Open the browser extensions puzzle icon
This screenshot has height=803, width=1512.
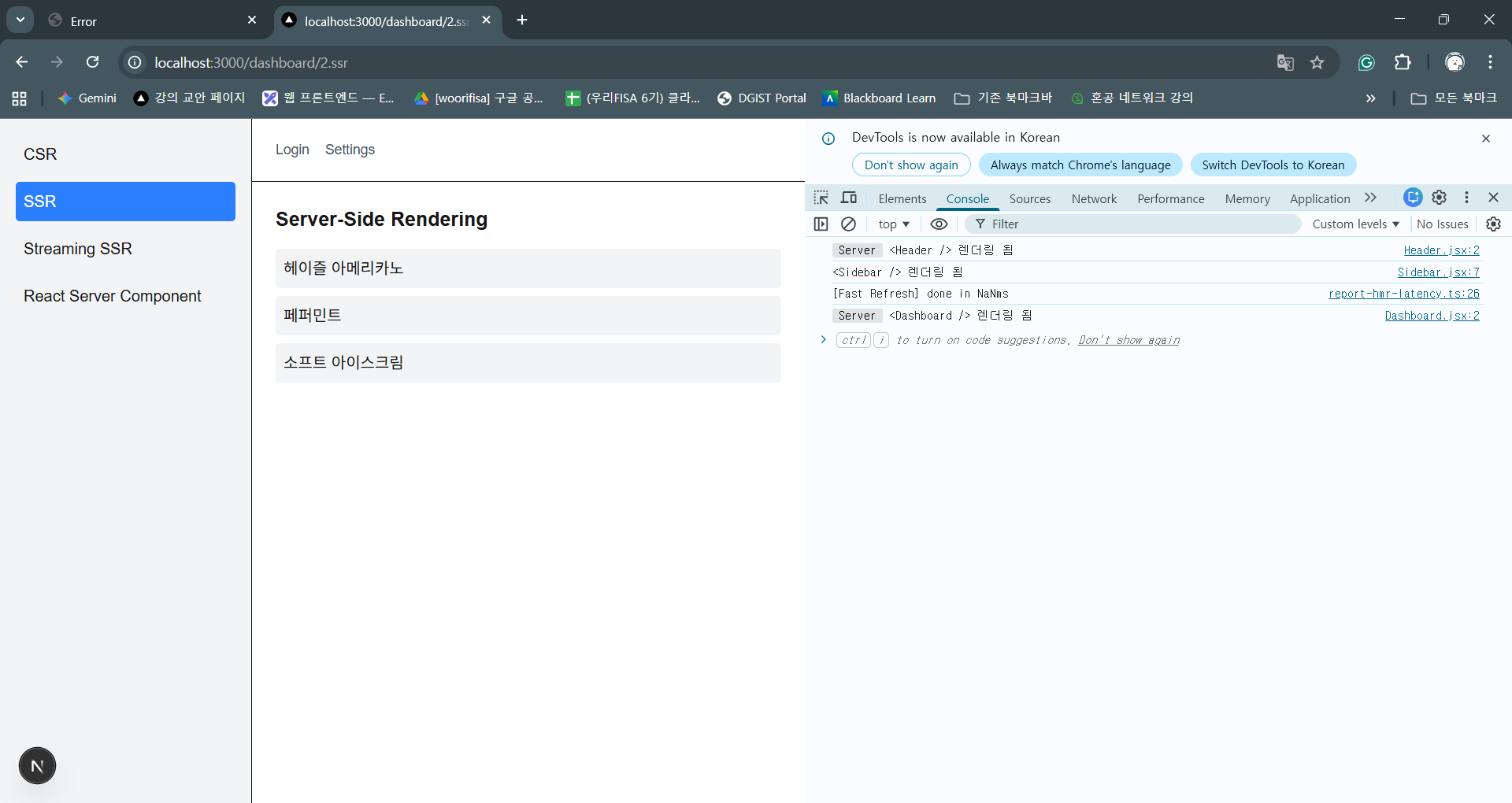pos(1404,62)
